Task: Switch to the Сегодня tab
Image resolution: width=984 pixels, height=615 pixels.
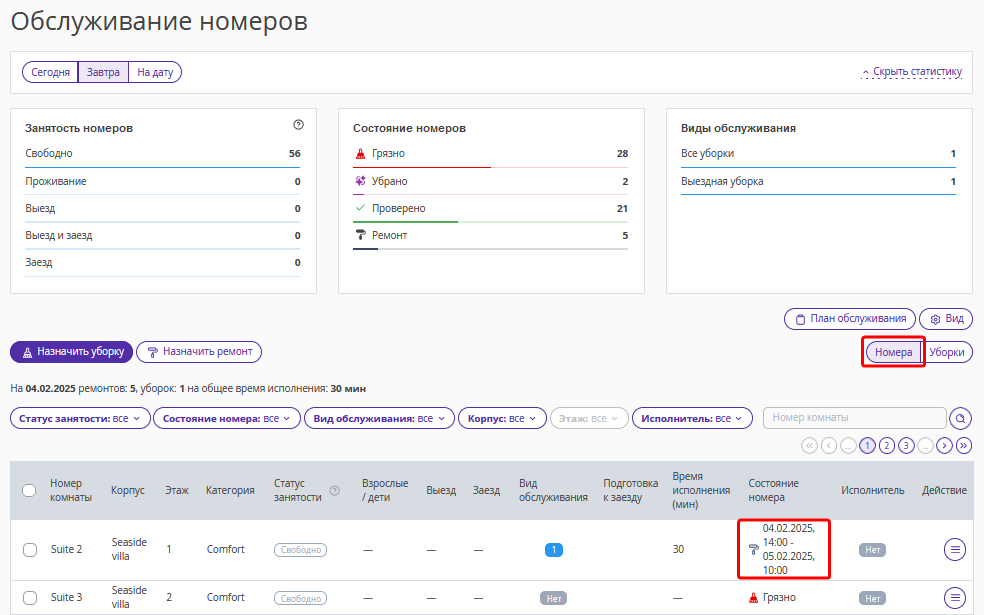Action: [x=50, y=72]
